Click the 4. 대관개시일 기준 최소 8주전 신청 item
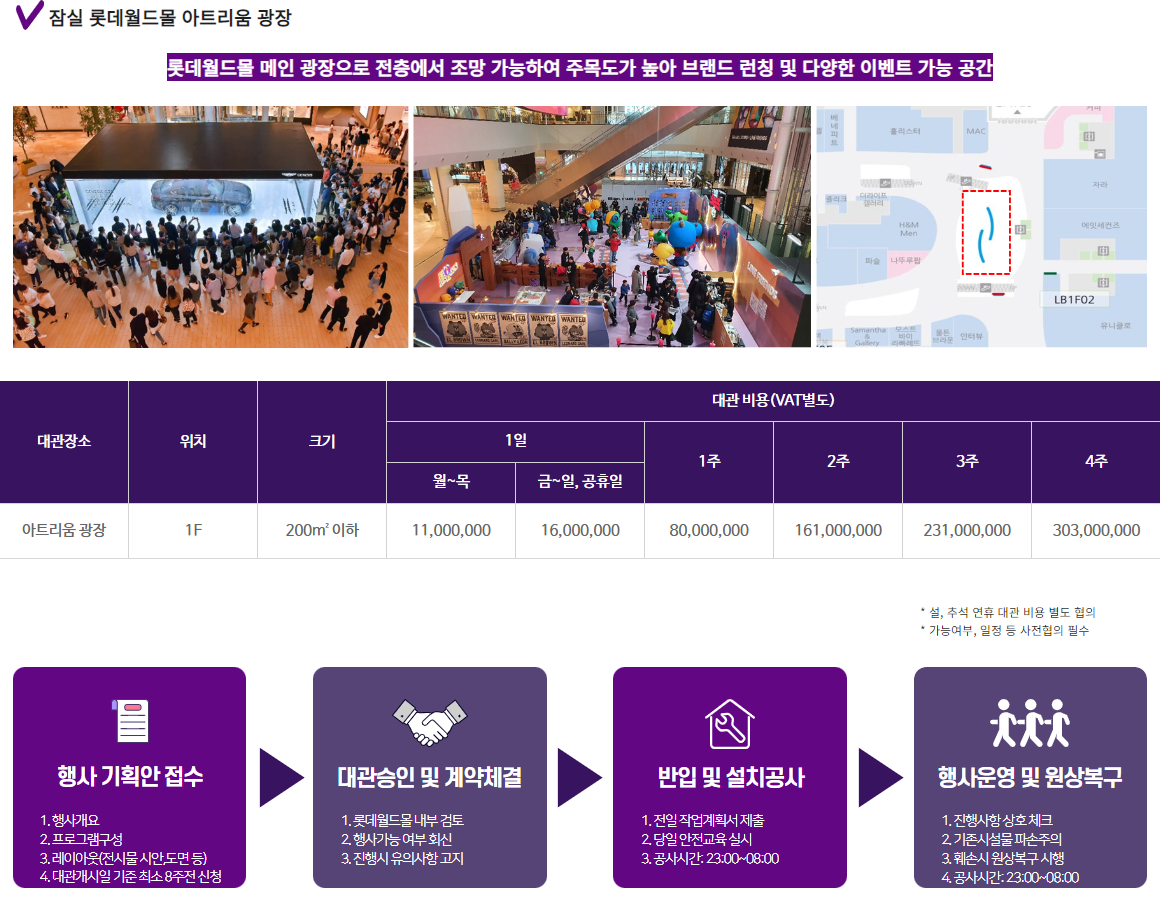The height and width of the screenshot is (900, 1160). pyautogui.click(x=131, y=877)
